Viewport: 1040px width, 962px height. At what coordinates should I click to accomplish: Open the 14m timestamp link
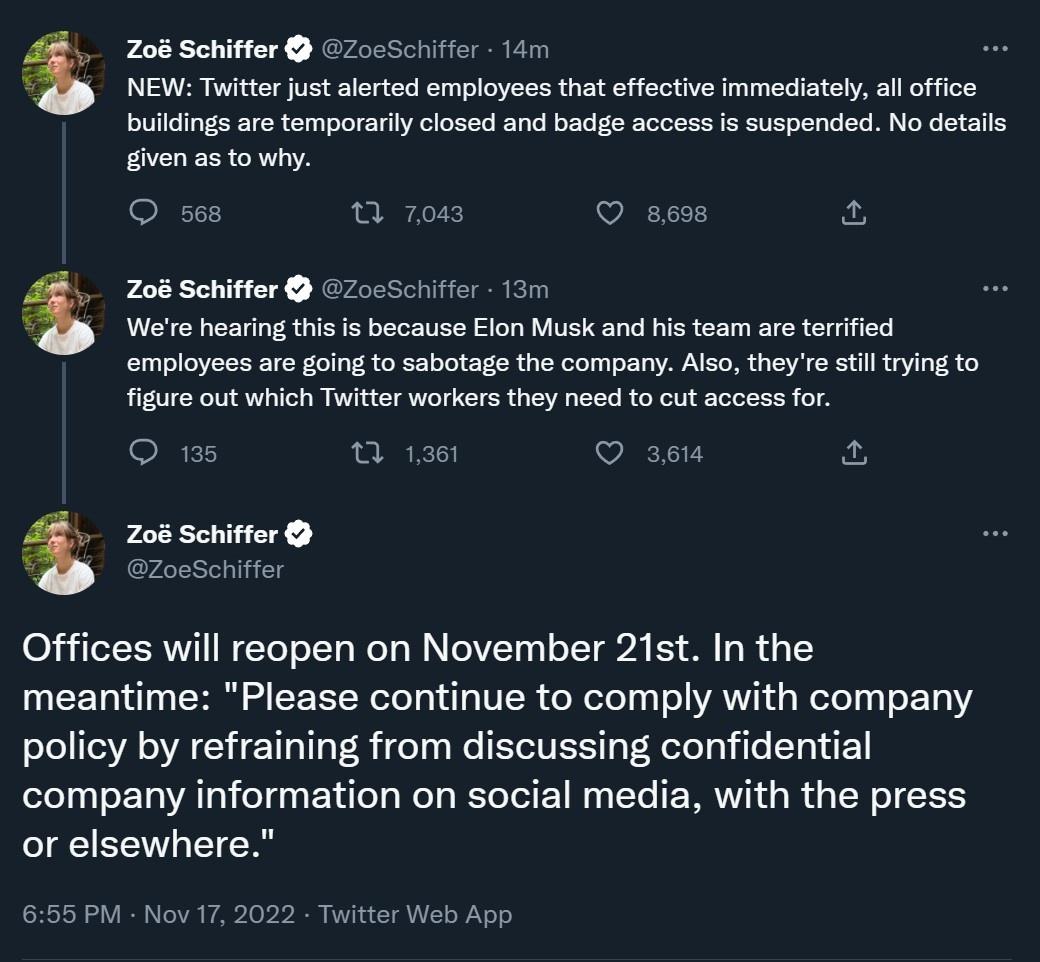[x=526, y=49]
